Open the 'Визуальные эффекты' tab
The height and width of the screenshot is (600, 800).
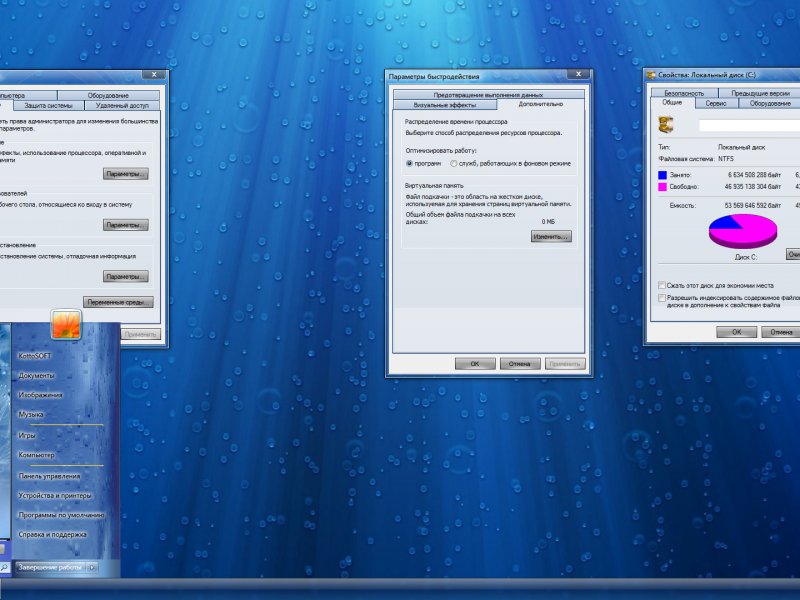[445, 105]
